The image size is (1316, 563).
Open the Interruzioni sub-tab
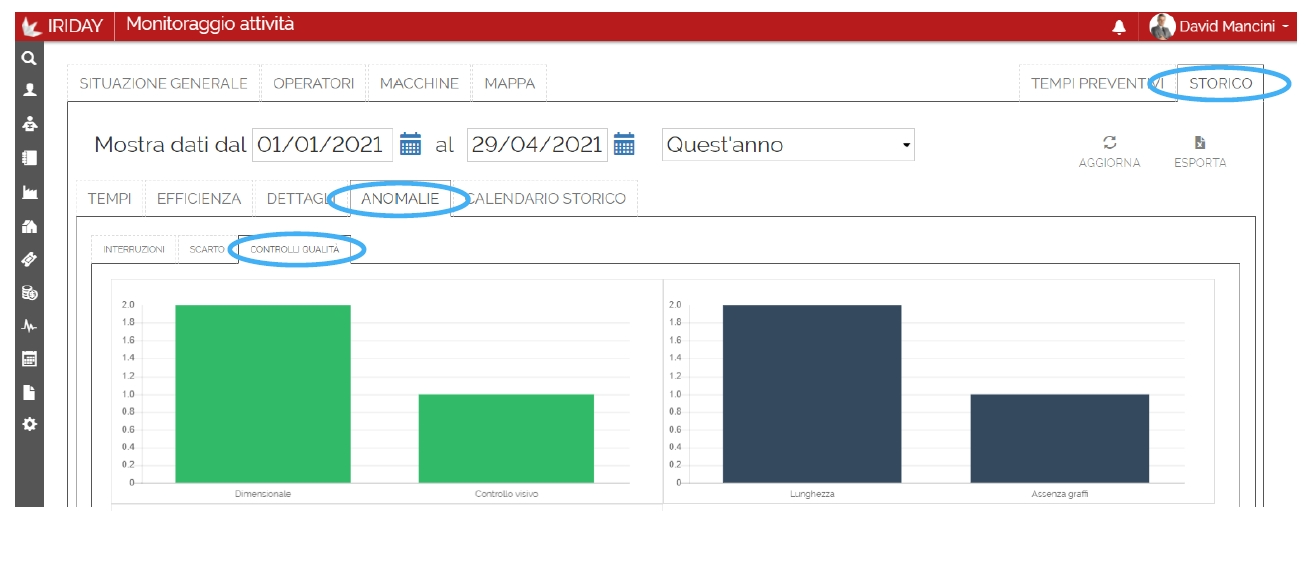pos(134,249)
